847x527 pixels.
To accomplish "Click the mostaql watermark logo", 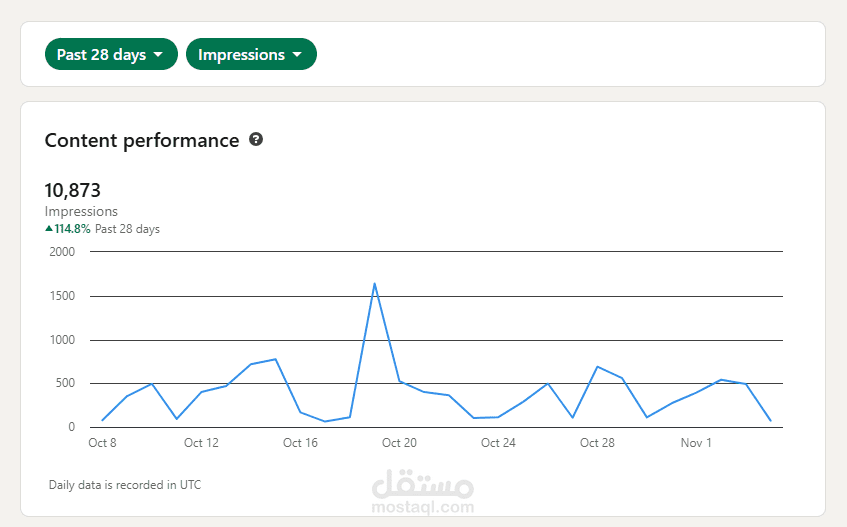I will click(422, 489).
